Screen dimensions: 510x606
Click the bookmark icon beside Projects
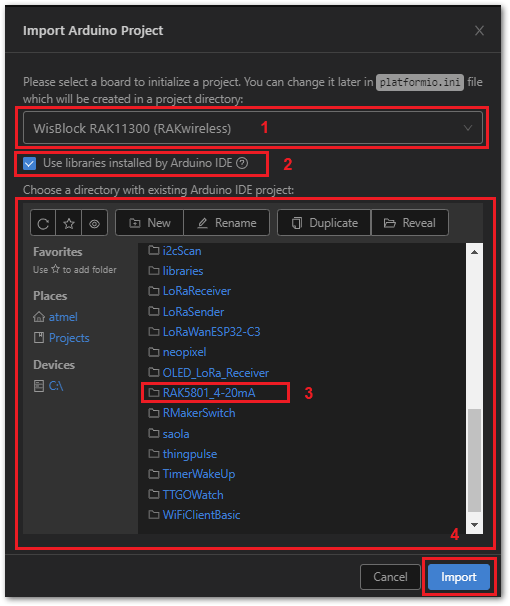click(x=39, y=338)
